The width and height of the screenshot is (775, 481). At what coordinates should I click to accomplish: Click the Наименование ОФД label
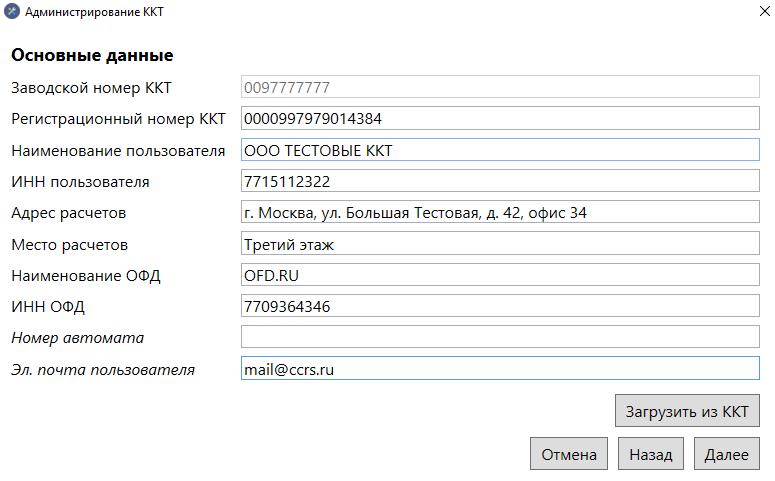(x=86, y=276)
